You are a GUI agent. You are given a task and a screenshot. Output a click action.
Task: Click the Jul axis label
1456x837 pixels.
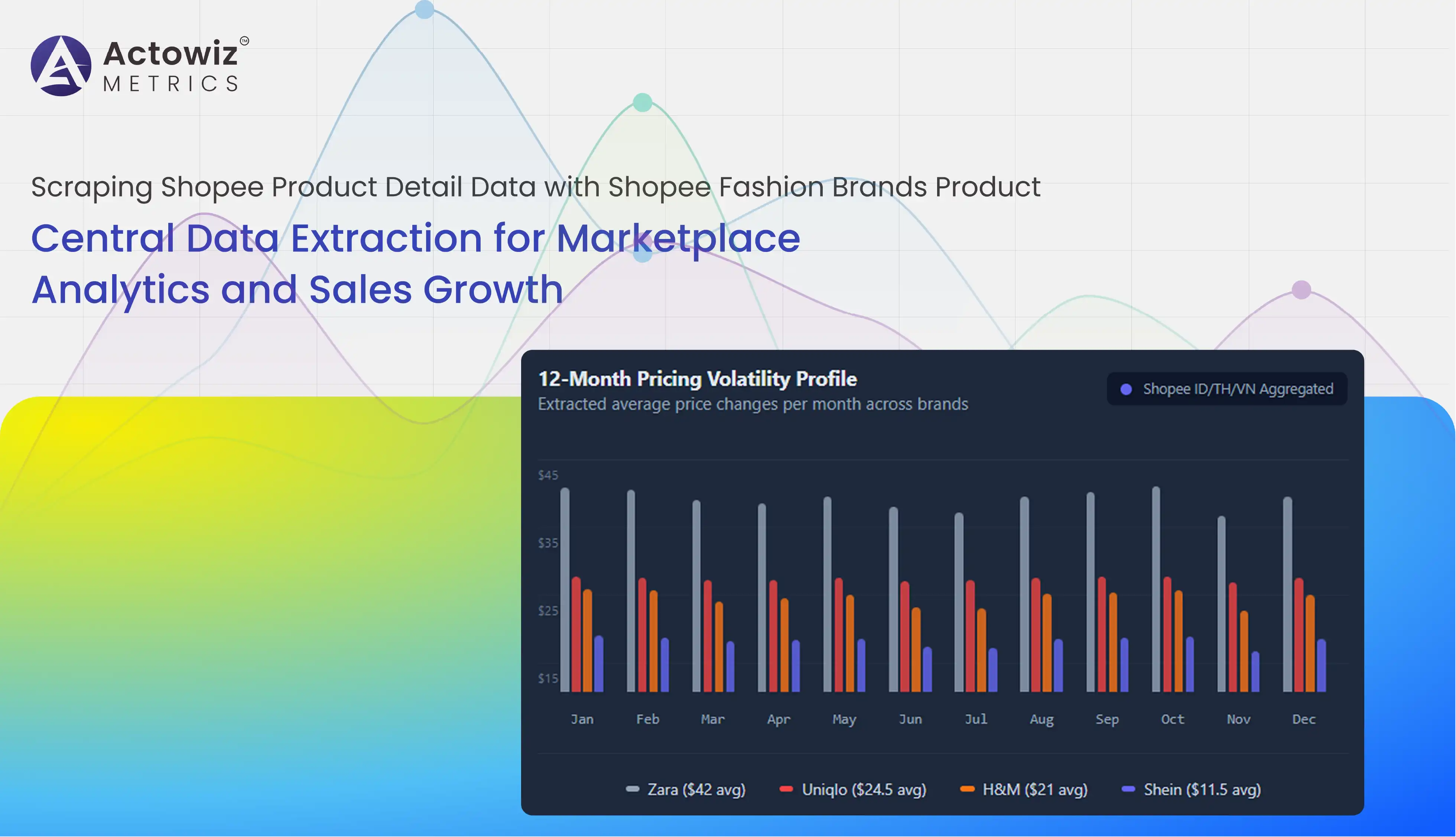976,720
